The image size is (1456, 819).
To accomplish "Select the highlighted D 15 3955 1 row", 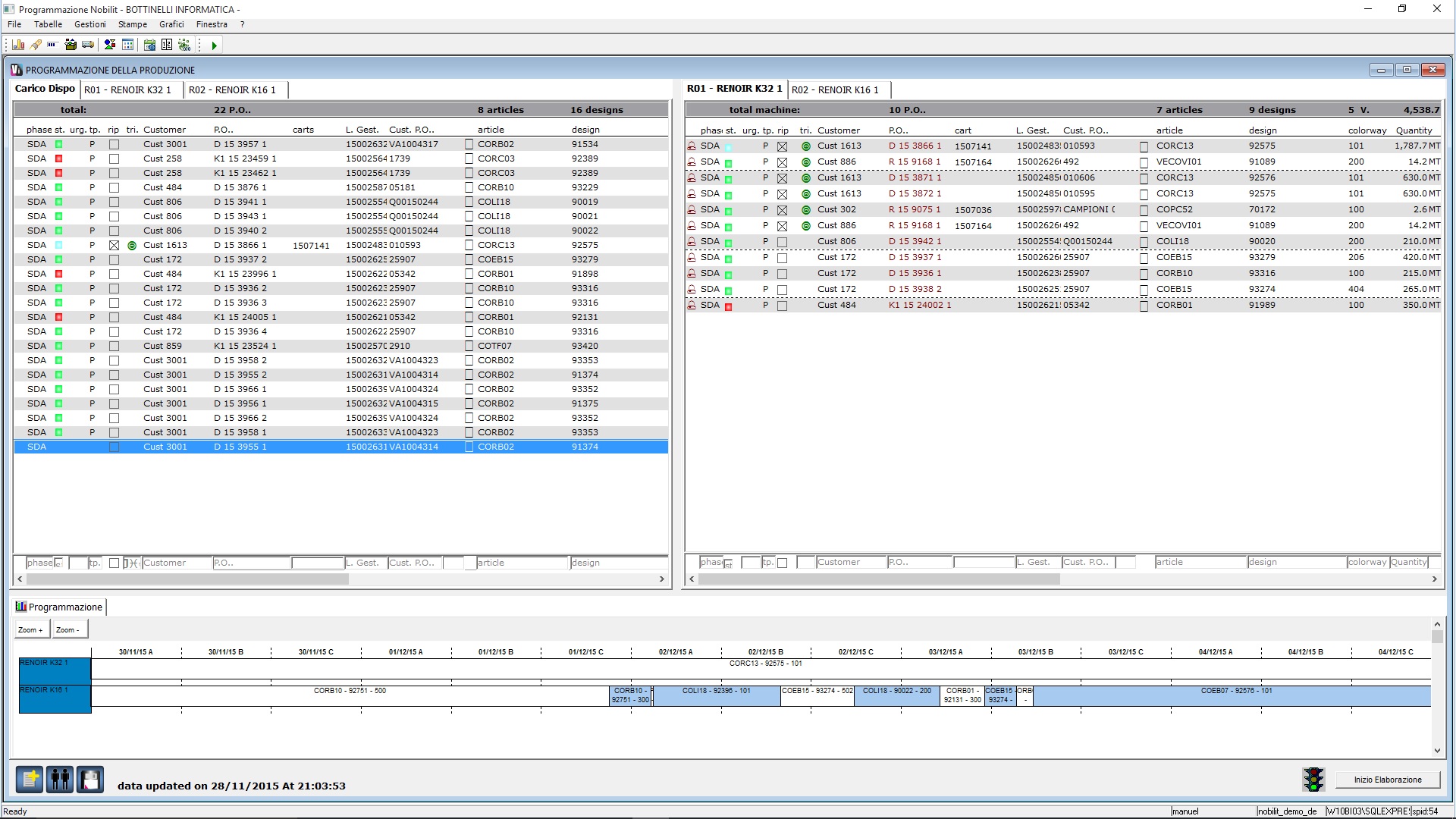I will pyautogui.click(x=340, y=447).
